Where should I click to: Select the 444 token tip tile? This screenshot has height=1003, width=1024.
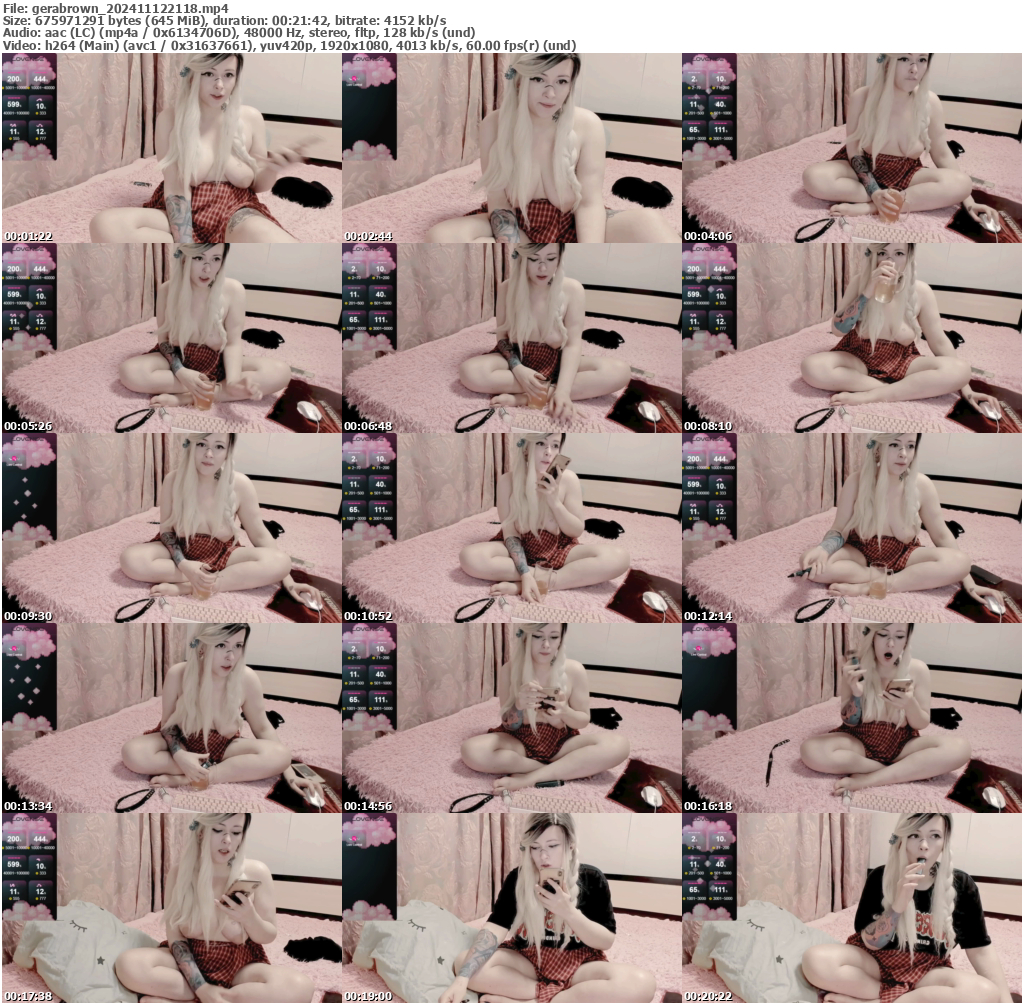[41, 79]
